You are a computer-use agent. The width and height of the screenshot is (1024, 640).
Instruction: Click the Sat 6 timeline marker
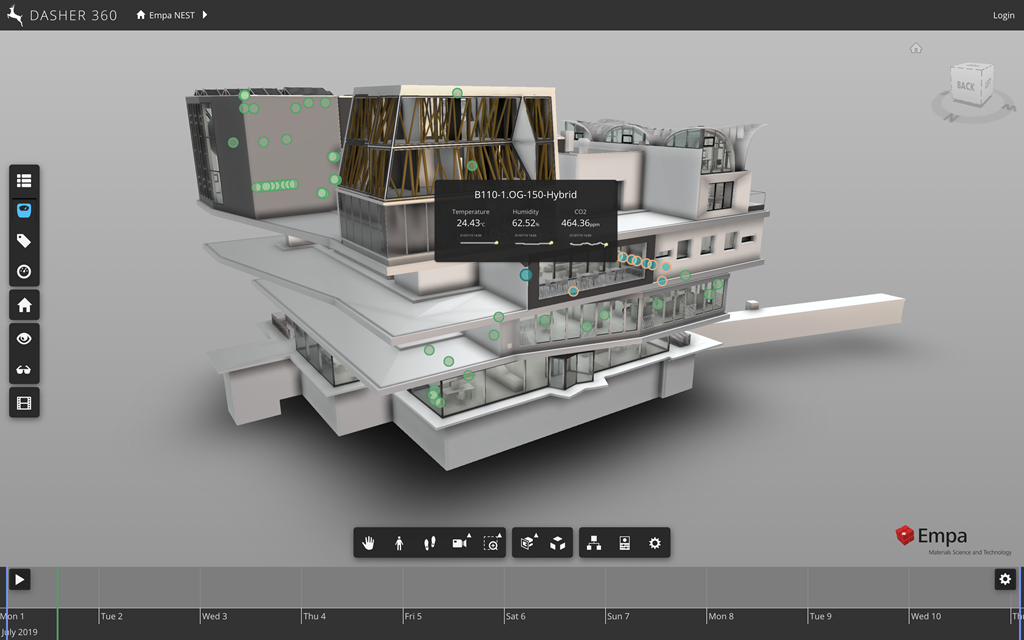(x=515, y=616)
